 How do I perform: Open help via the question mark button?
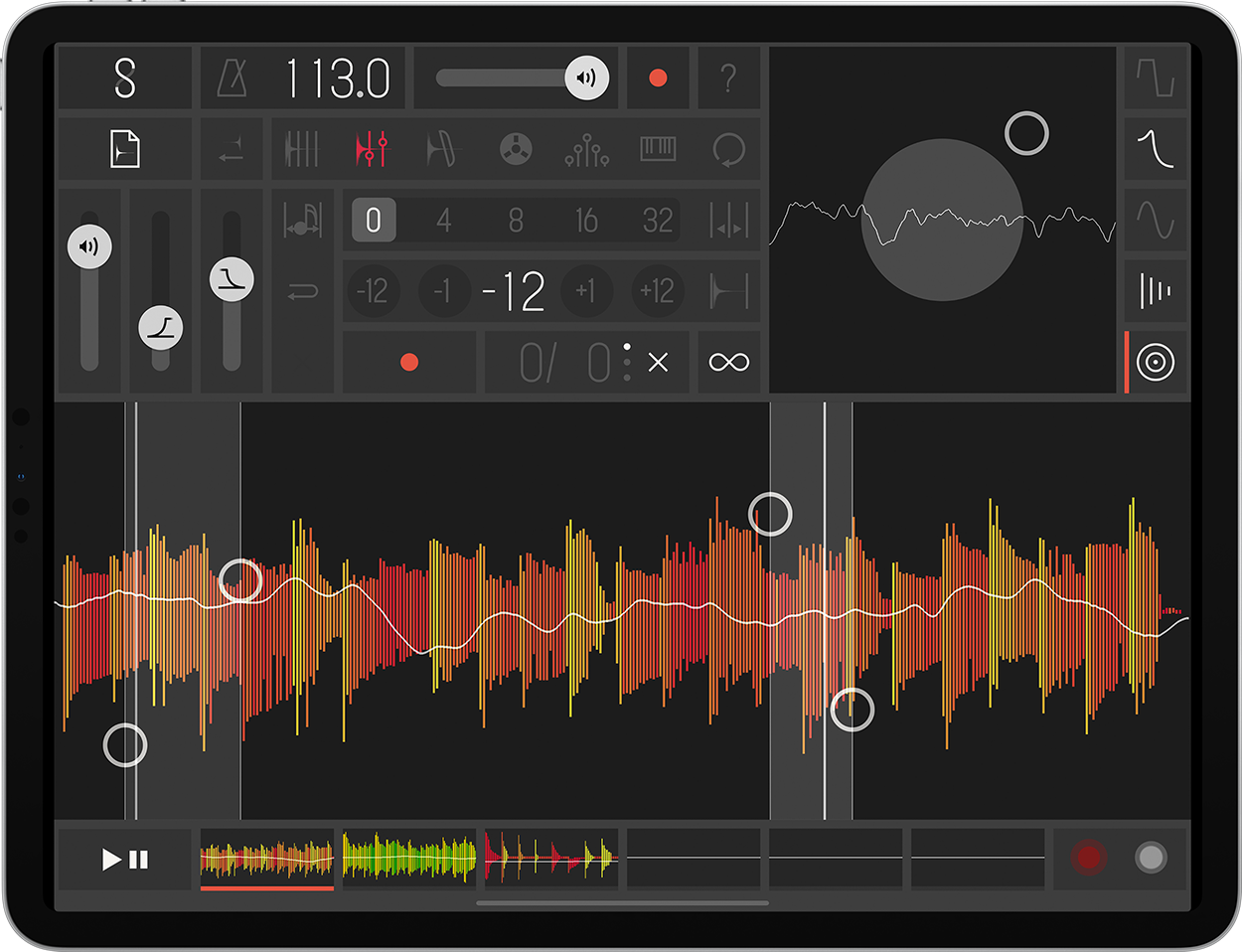pos(728,78)
